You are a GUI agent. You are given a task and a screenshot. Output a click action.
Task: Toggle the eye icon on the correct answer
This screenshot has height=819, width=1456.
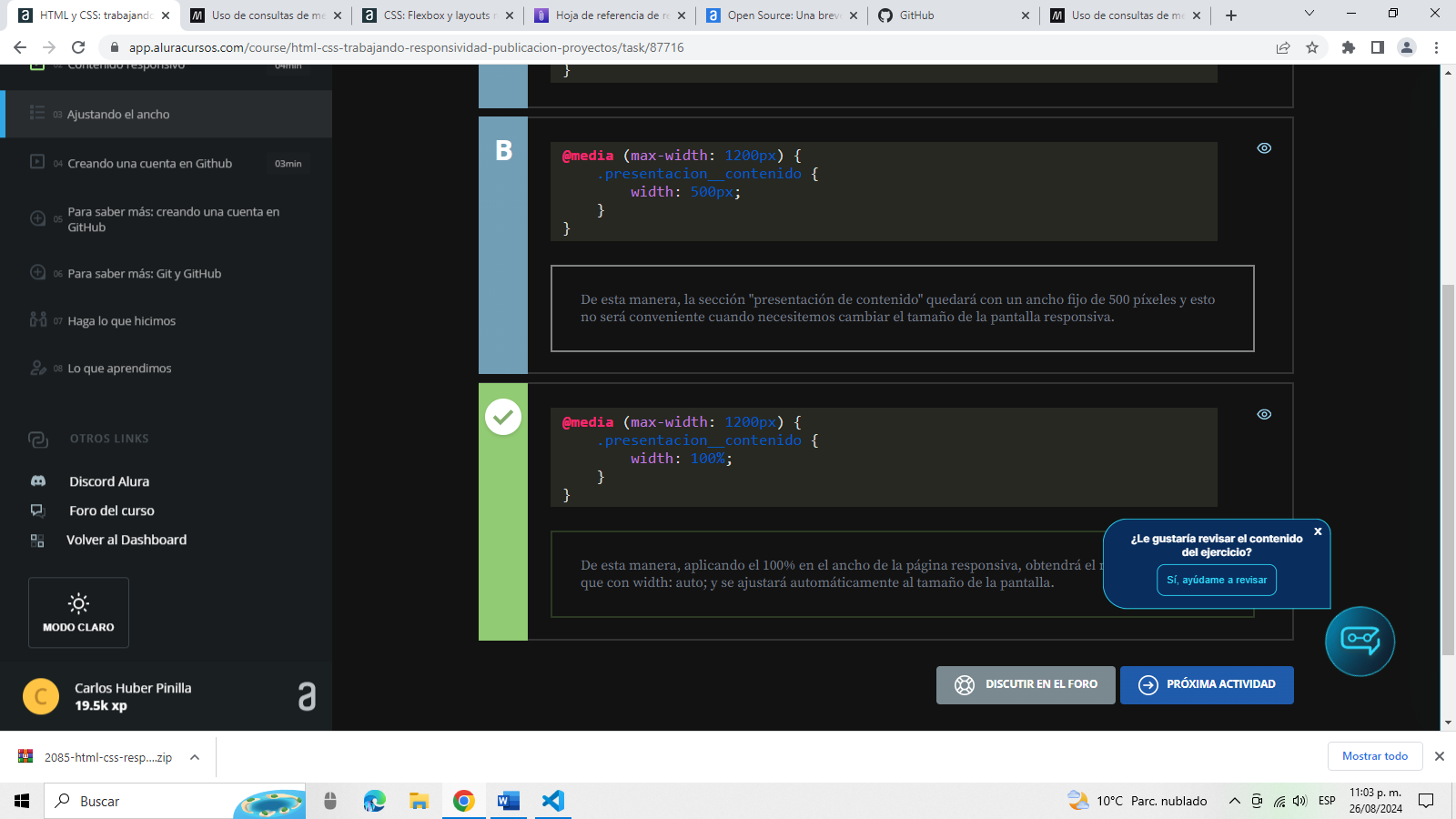point(1264,414)
